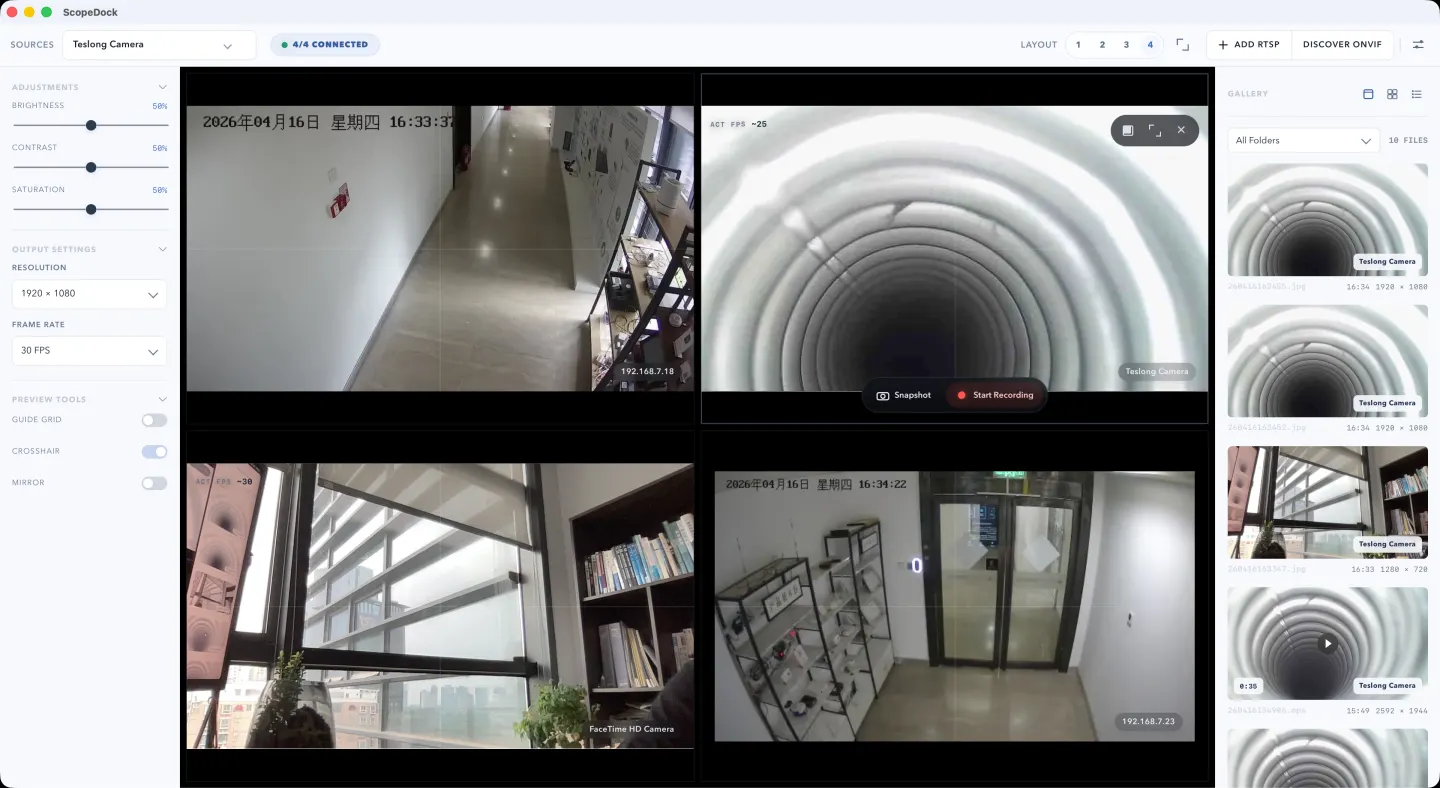Viewport: 1440px width, 788px height.
Task: Collapse the Adjustments section
Action: click(162, 87)
